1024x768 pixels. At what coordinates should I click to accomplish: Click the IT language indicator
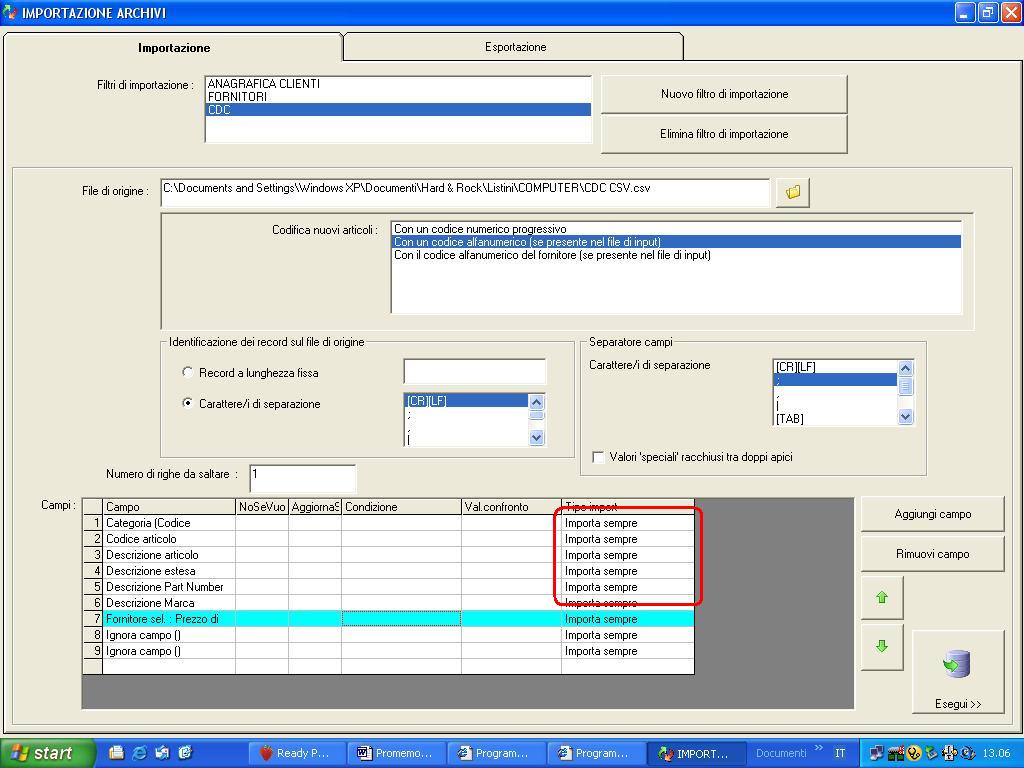(x=840, y=753)
